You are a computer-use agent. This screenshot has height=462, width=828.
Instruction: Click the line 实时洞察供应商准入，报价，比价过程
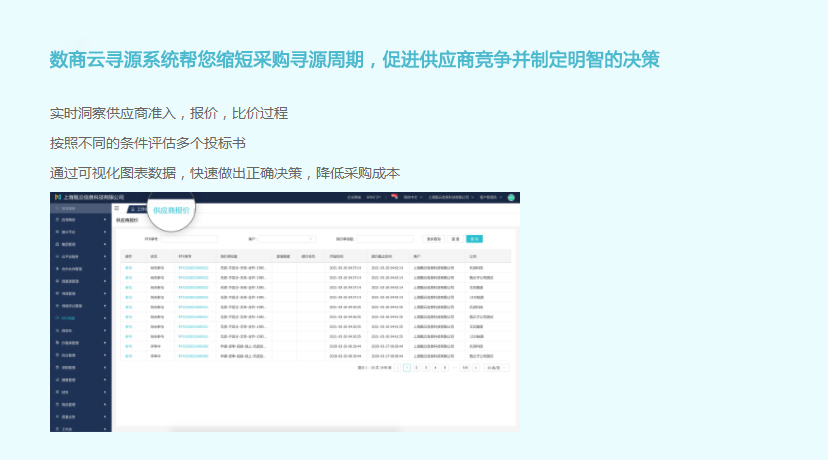168,114
